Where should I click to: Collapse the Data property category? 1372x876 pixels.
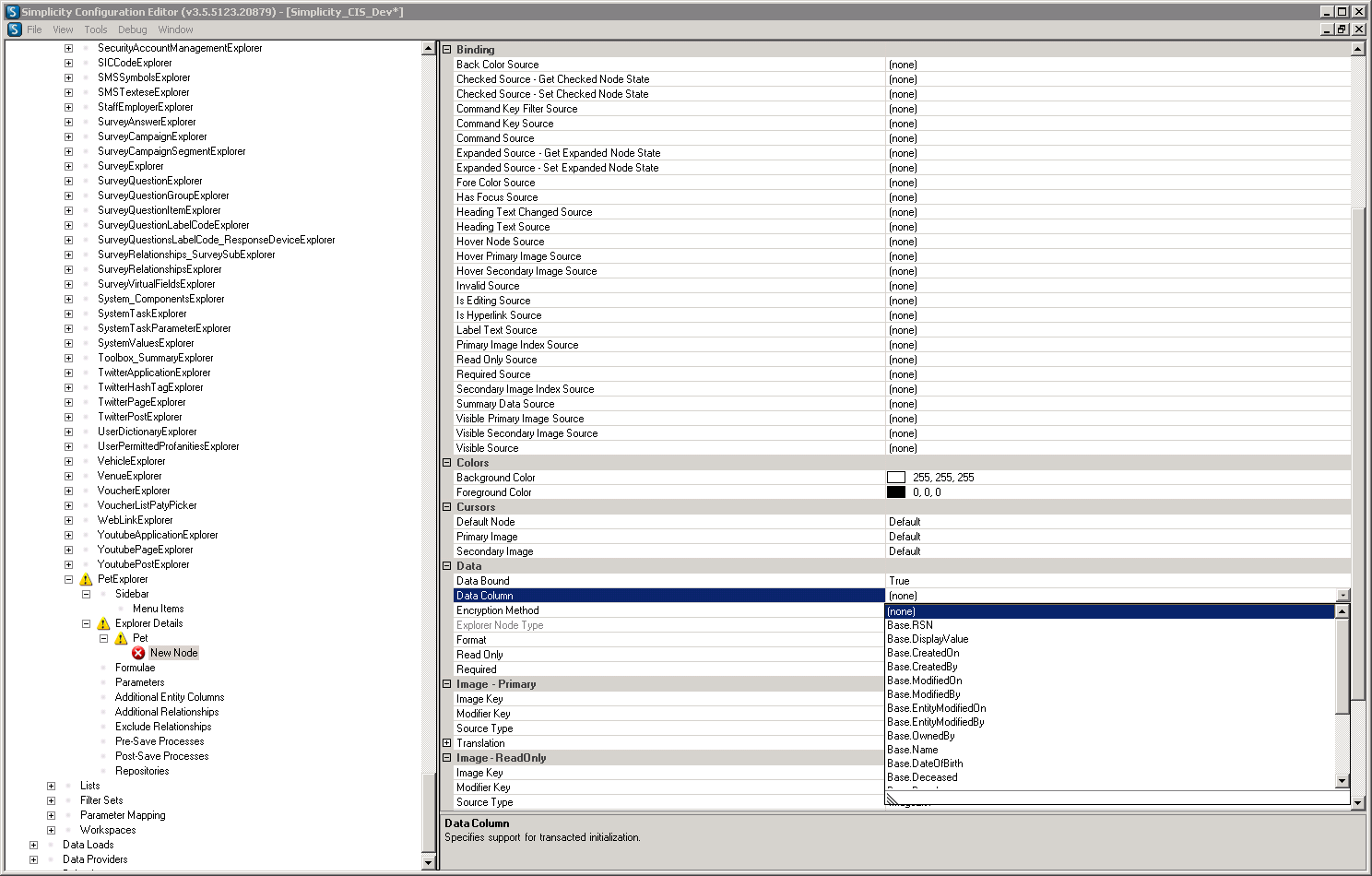[x=447, y=566]
